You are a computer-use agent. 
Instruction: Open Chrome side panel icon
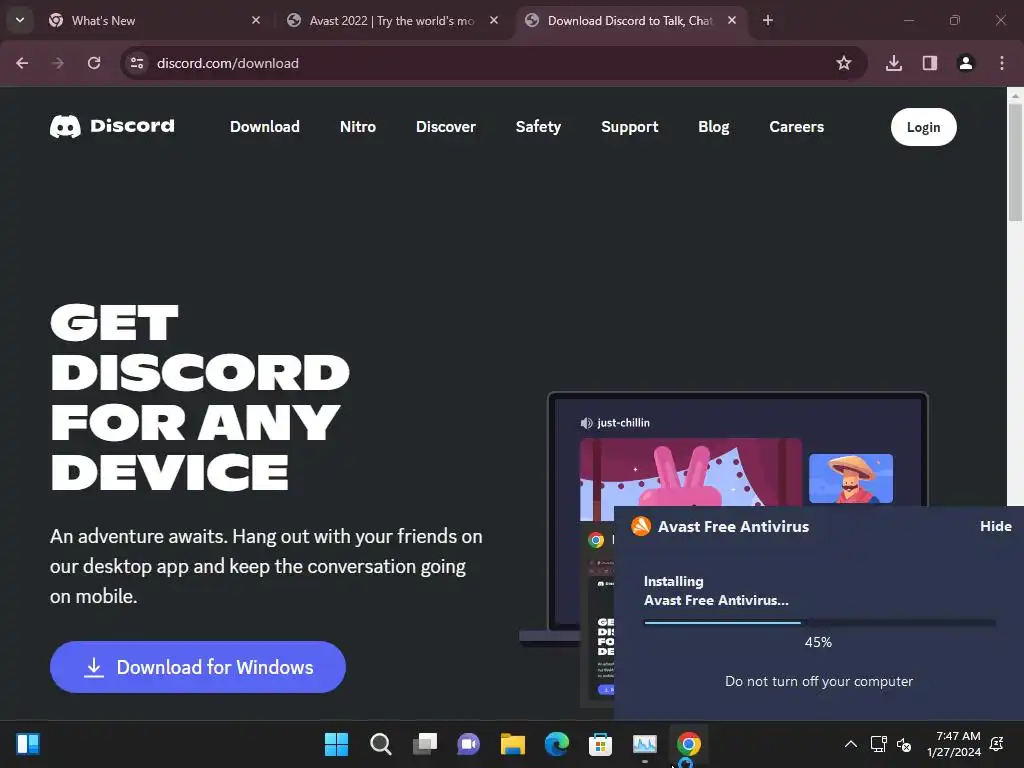click(930, 63)
